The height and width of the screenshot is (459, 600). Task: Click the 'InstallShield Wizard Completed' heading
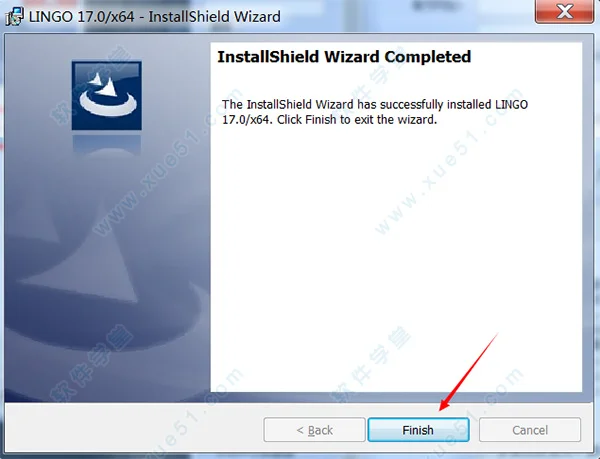(x=344, y=57)
